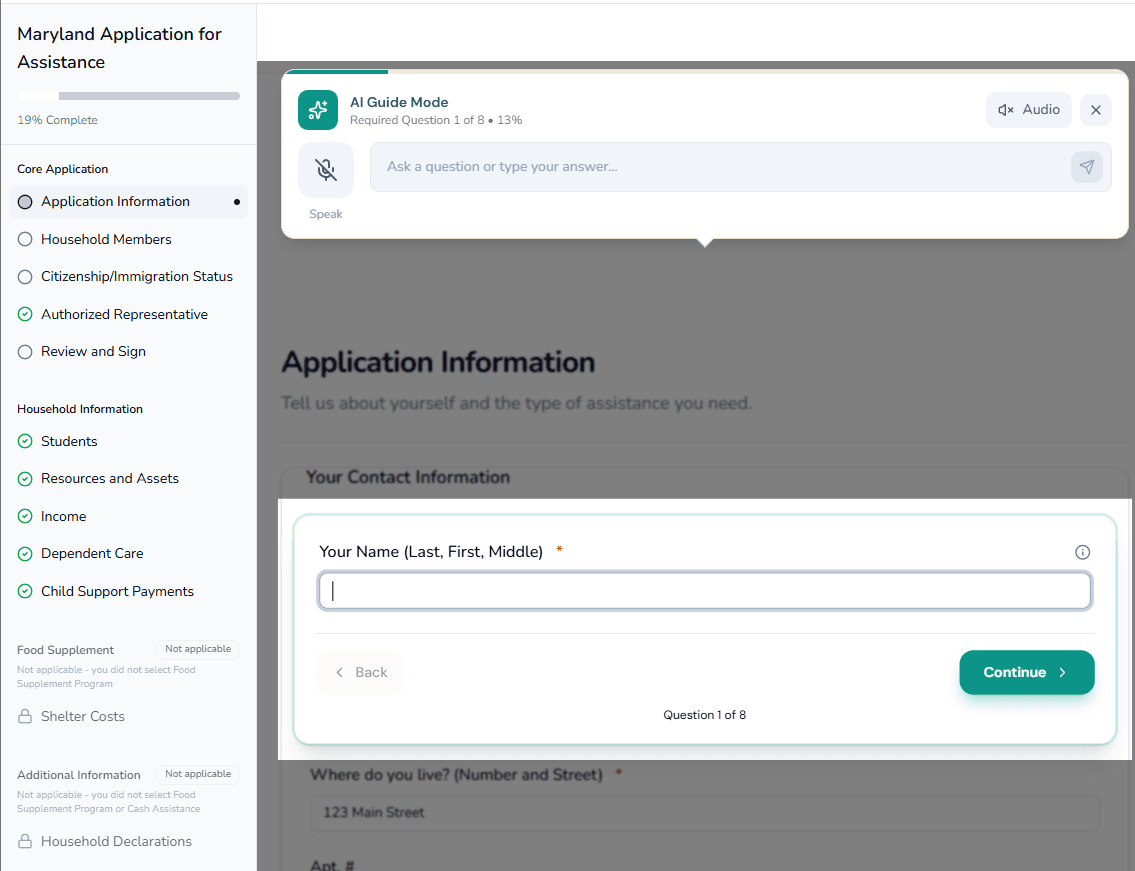Open the Authorized Representative section
Screen dimensions: 1135x871
(124, 314)
